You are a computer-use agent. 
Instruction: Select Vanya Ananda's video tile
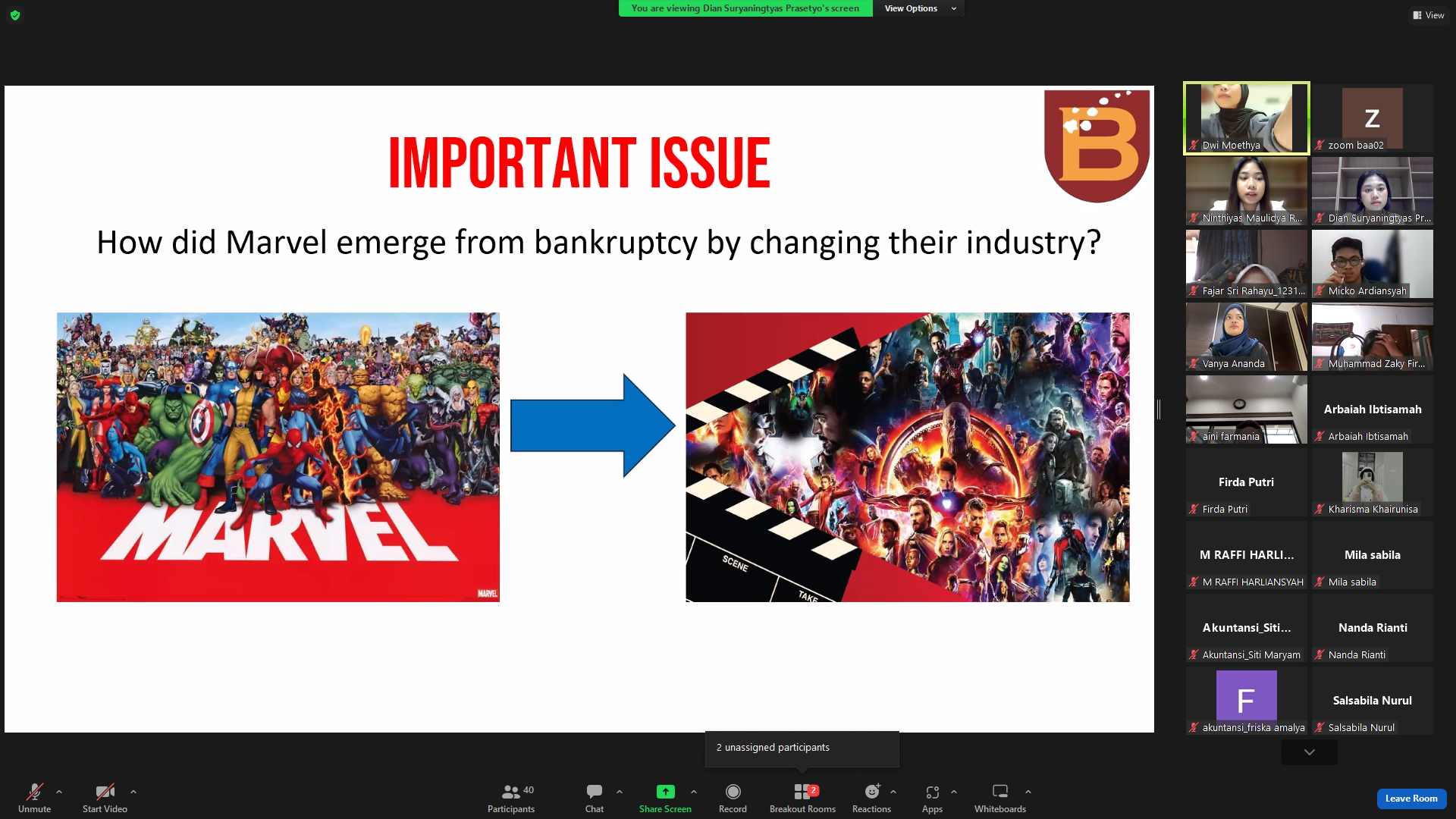[x=1247, y=337]
